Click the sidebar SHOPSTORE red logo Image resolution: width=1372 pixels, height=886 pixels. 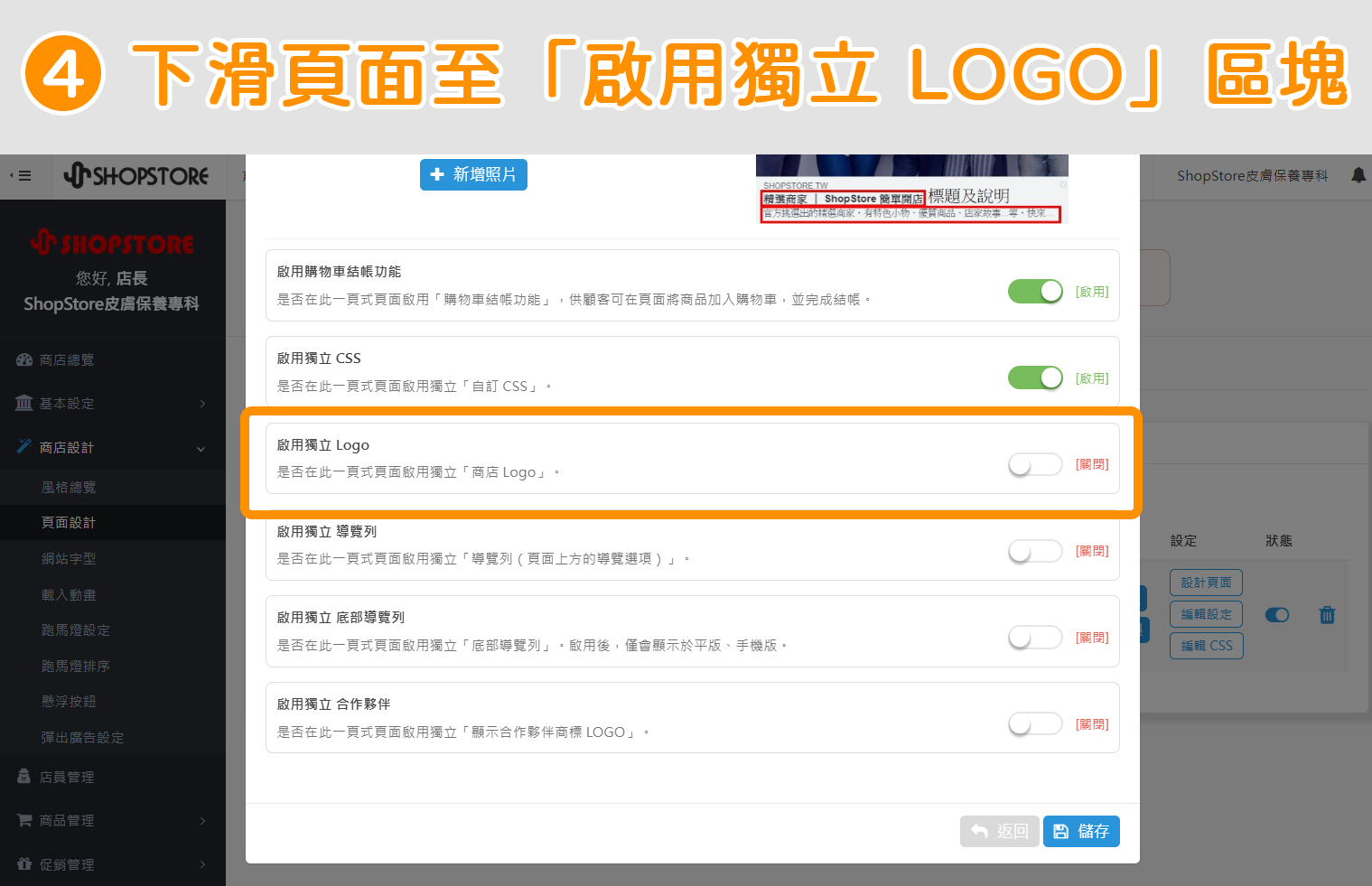[112, 242]
